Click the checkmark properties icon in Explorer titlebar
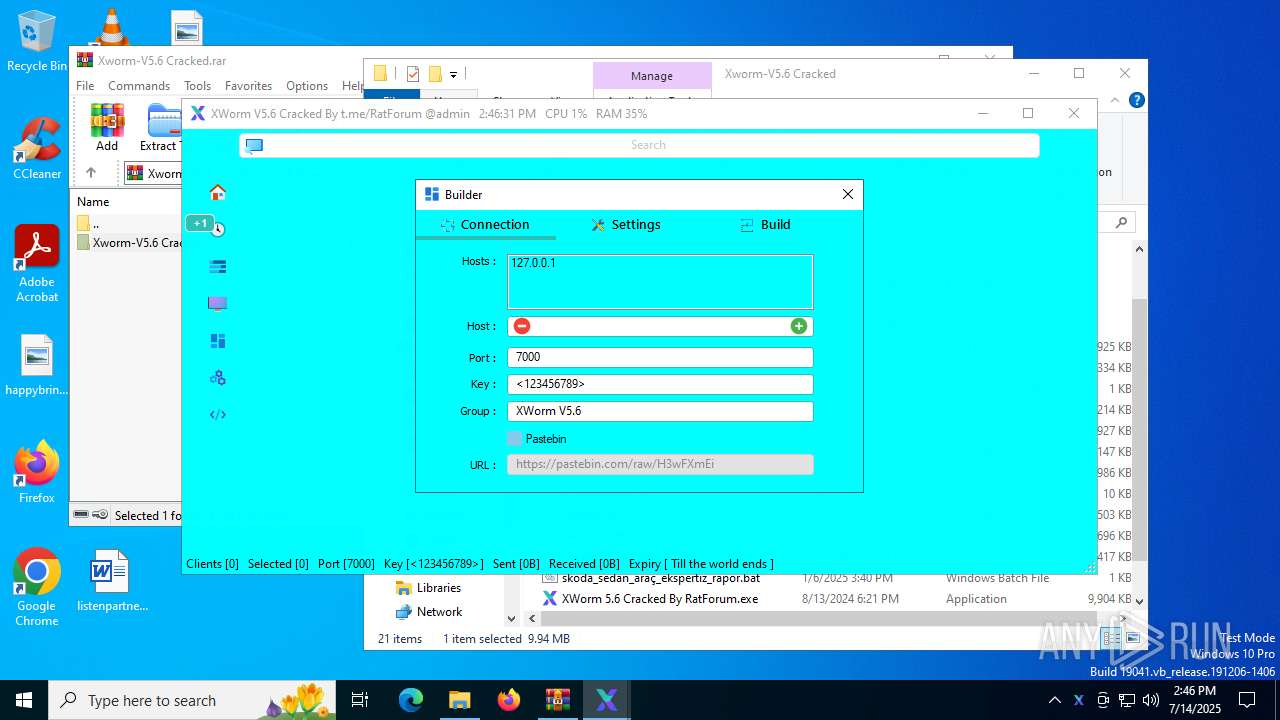The height and width of the screenshot is (720, 1280). tap(413, 73)
